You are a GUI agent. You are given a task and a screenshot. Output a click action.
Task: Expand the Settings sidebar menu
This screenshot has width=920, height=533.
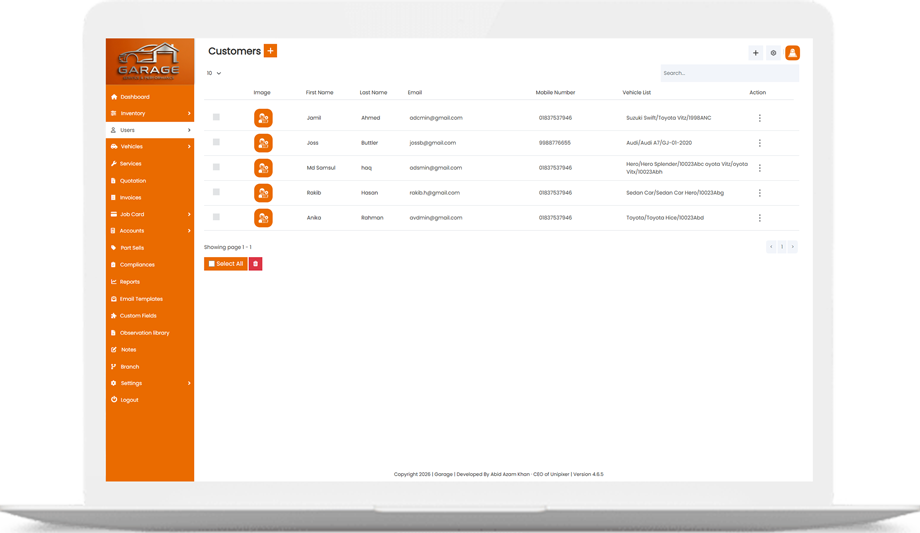click(x=150, y=383)
